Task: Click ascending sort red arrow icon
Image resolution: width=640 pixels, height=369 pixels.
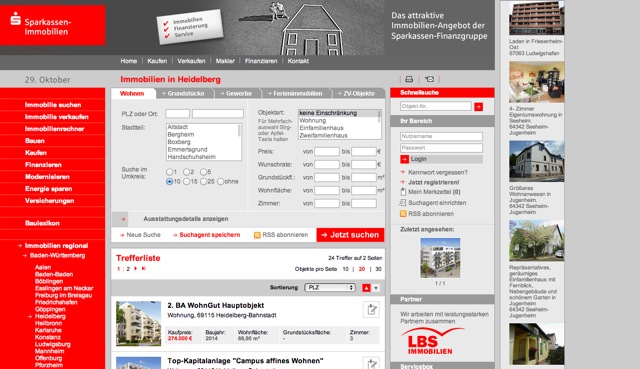Action: click(366, 288)
